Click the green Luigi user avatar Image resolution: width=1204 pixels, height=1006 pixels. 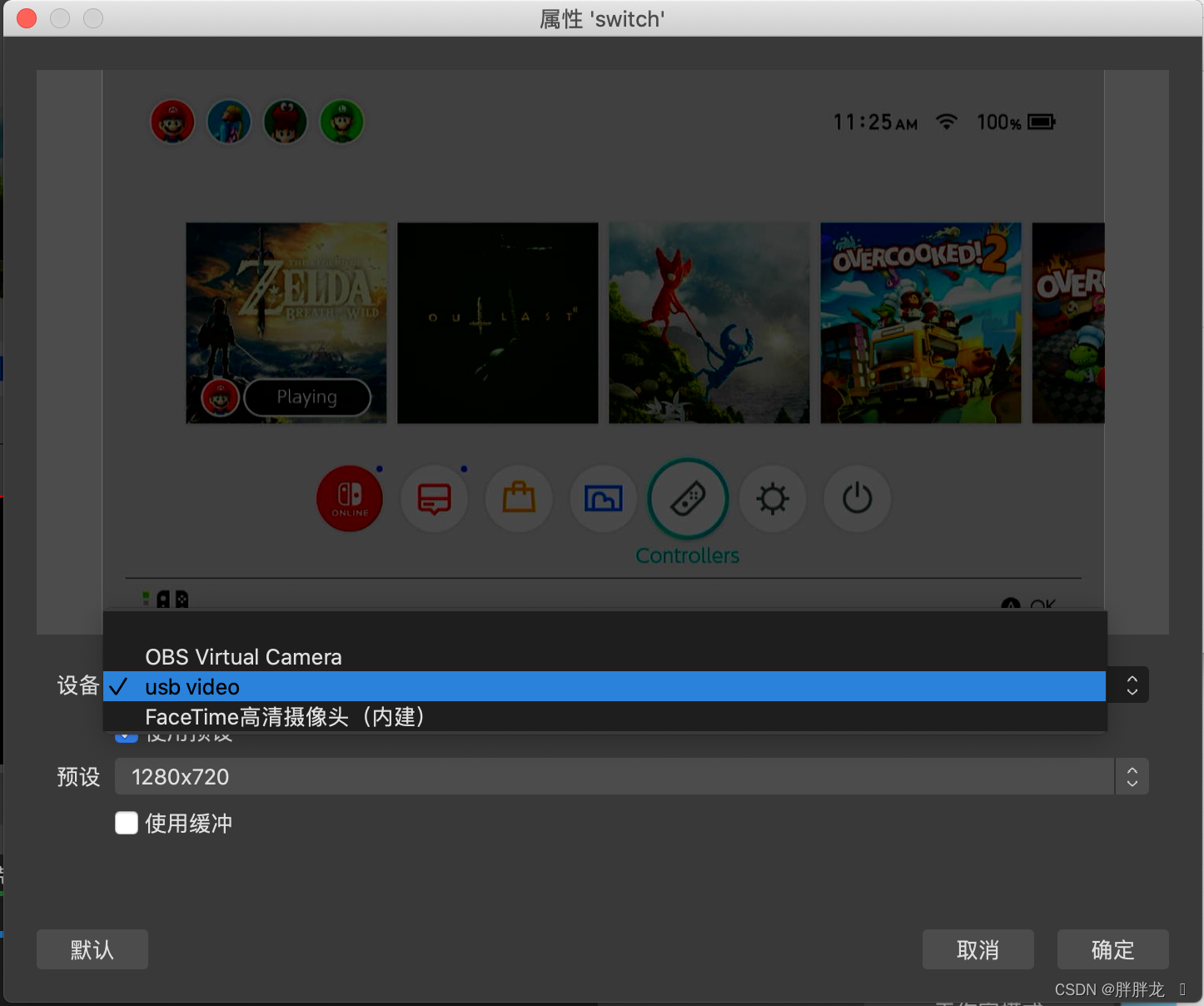pos(342,122)
